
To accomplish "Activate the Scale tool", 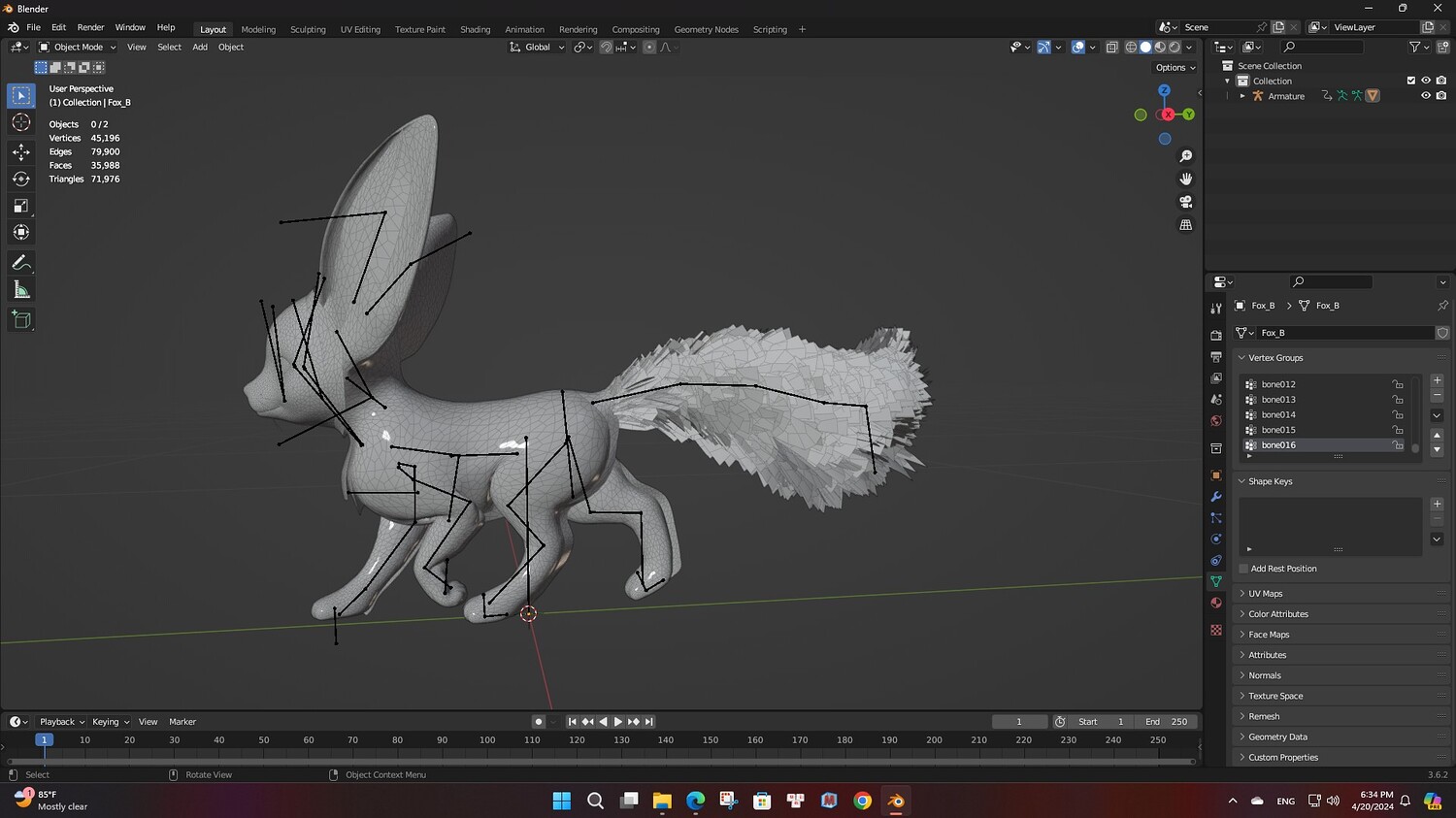I will coord(21,206).
